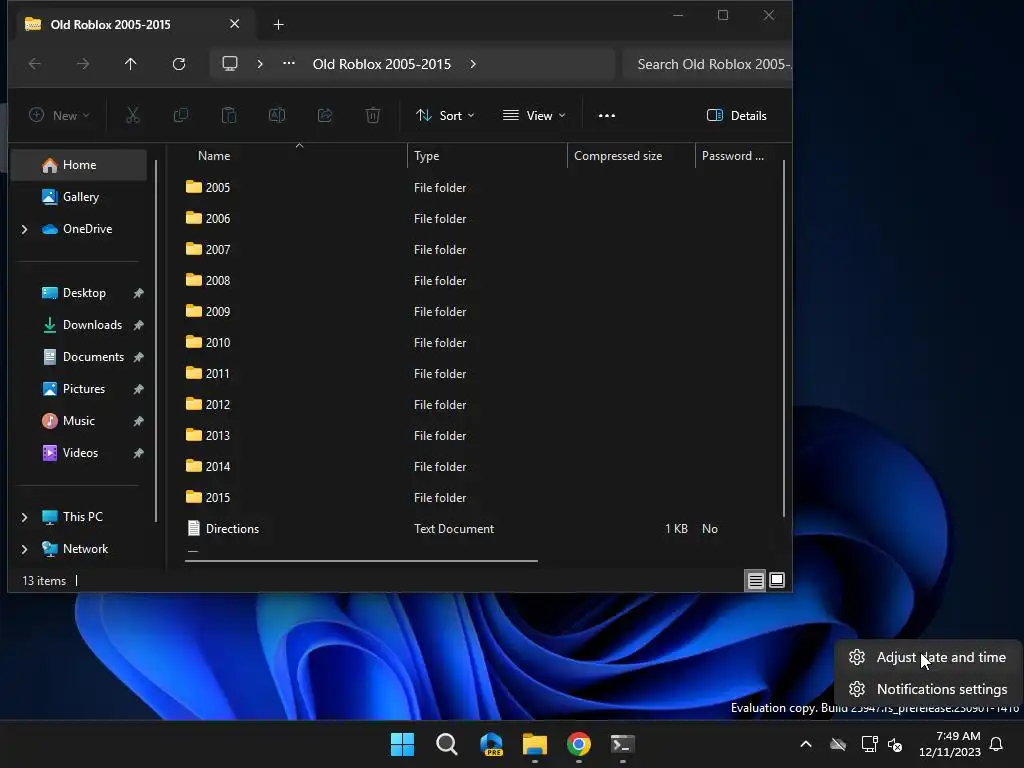Open Gallery in navigation pane
The image size is (1024, 768).
(79, 197)
